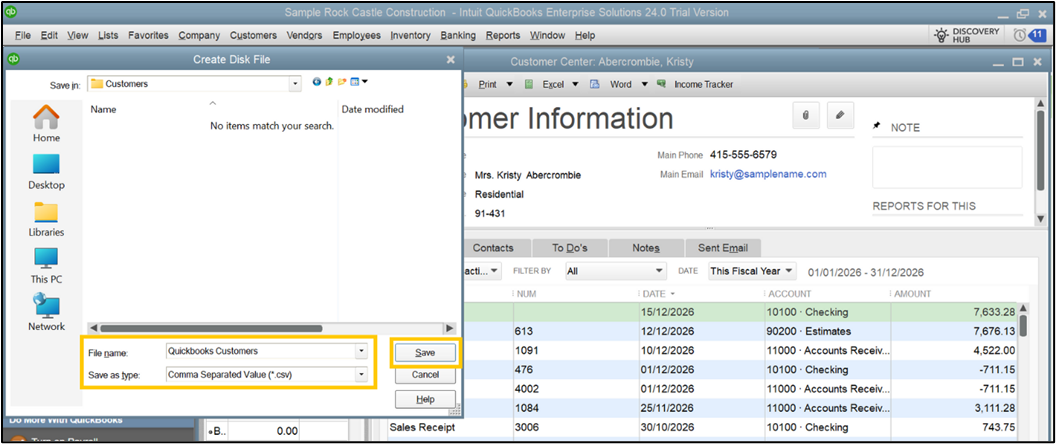This screenshot has height=444, width=1056.
Task: Click the Word icon in Customer Center toolbar
Action: coord(595,84)
